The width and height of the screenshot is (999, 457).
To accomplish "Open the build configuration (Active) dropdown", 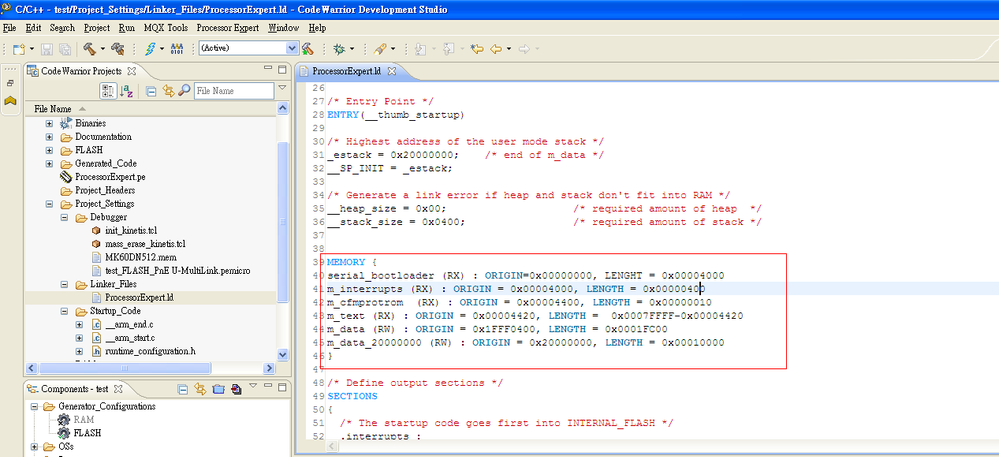I will (292, 48).
